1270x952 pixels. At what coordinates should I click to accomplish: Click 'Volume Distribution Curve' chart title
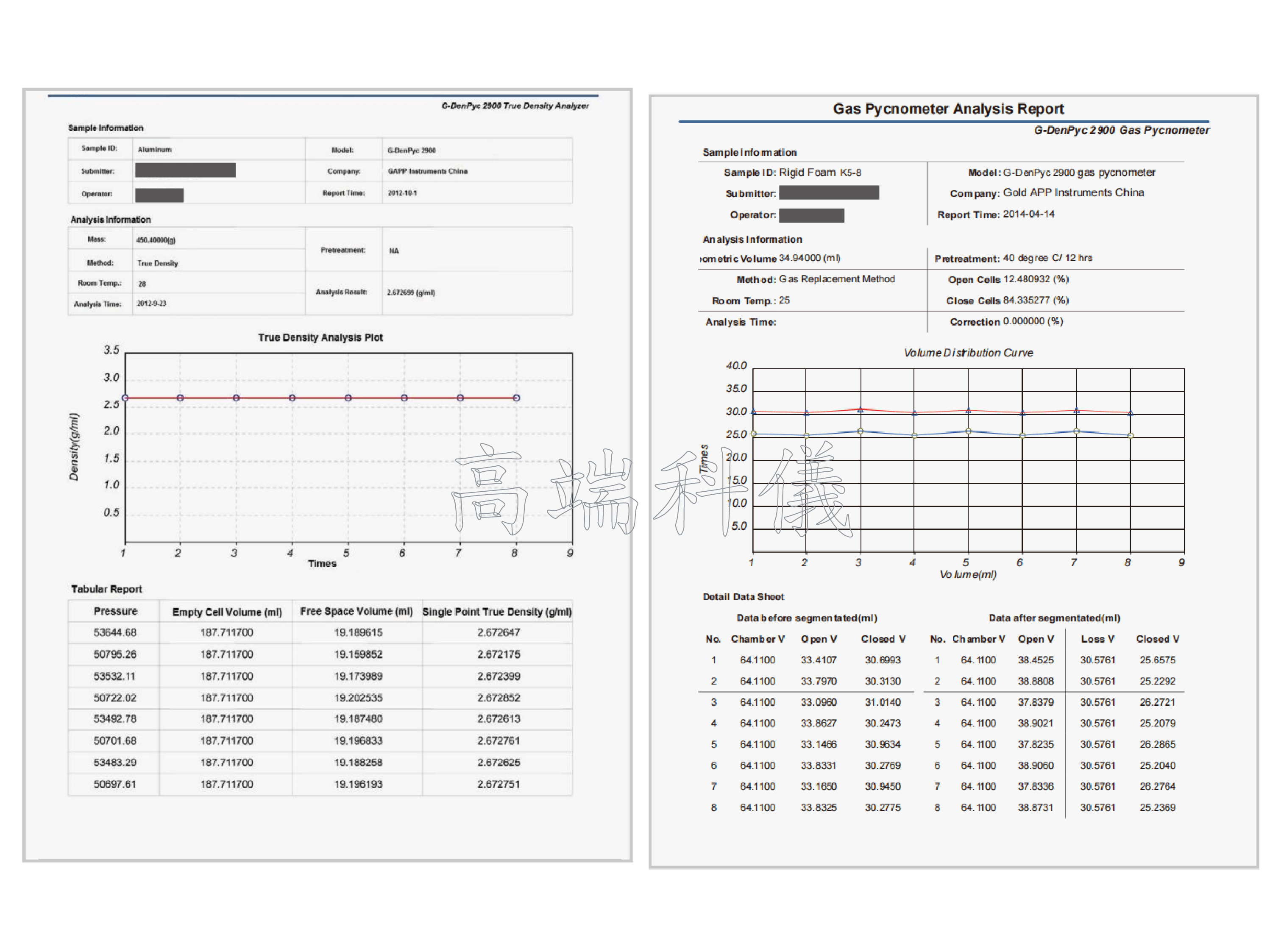(x=968, y=353)
